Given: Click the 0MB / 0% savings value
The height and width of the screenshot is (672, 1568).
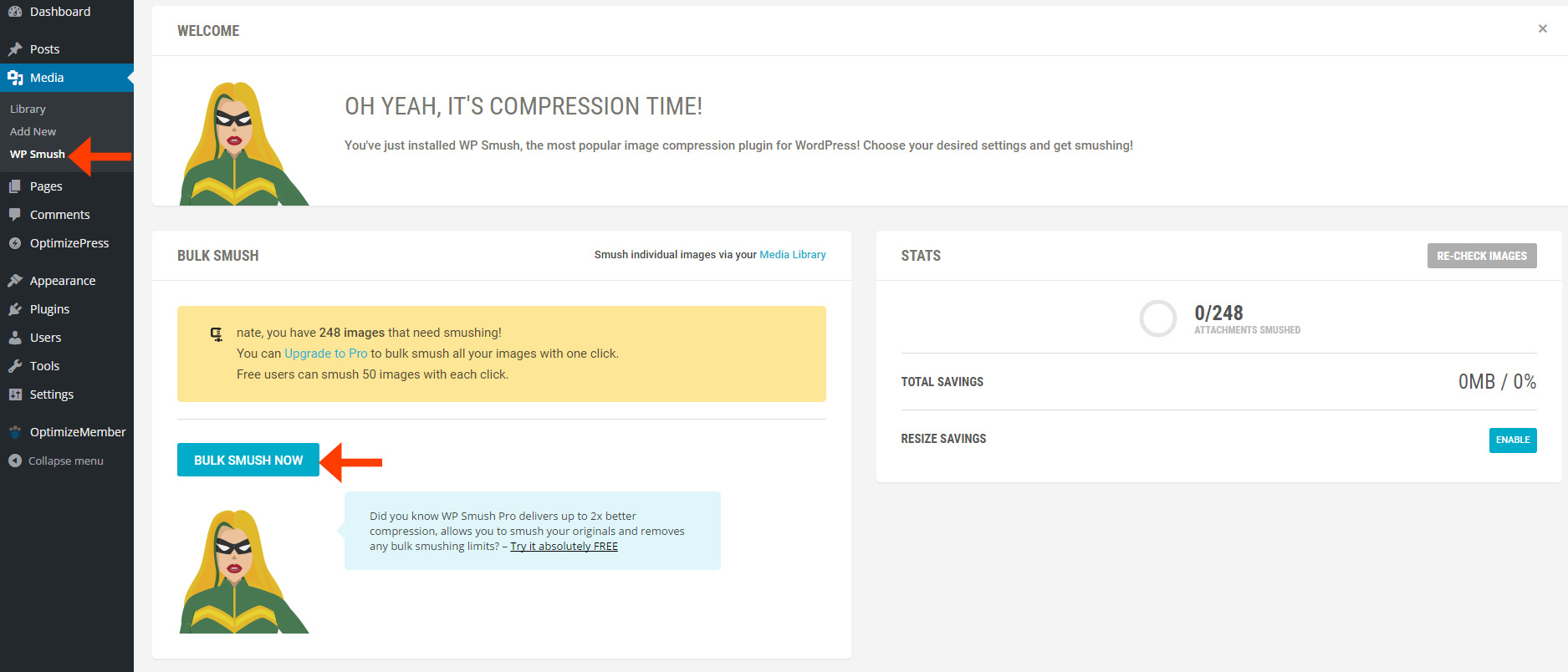Looking at the screenshot, I should (x=1497, y=382).
